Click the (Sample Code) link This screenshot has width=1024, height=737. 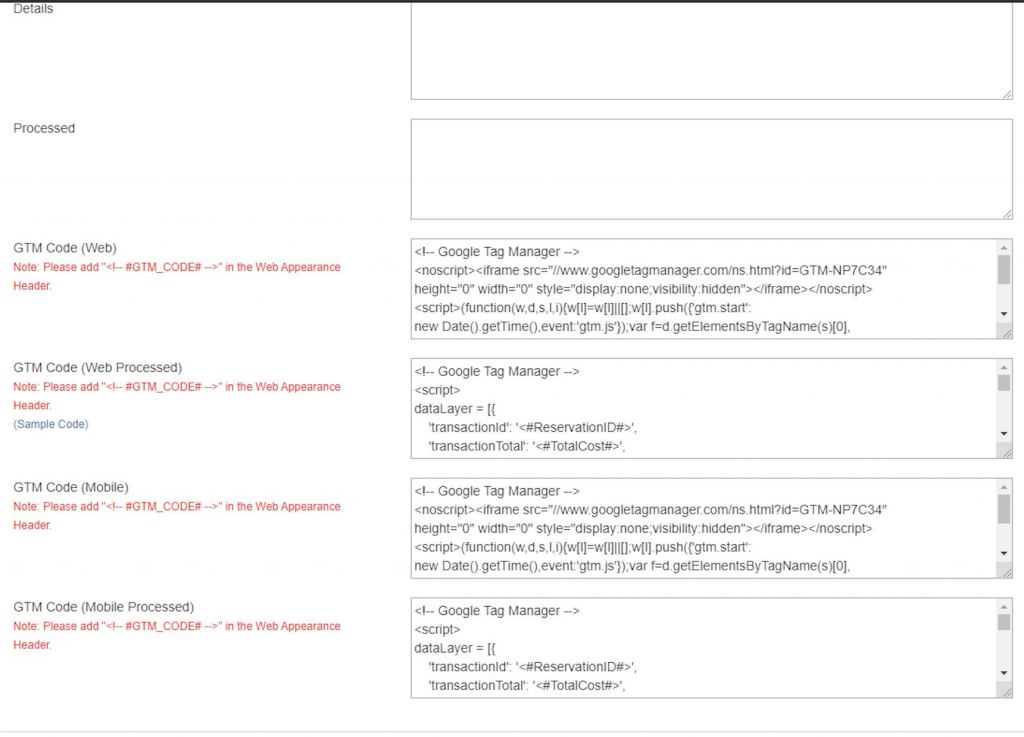coord(51,424)
